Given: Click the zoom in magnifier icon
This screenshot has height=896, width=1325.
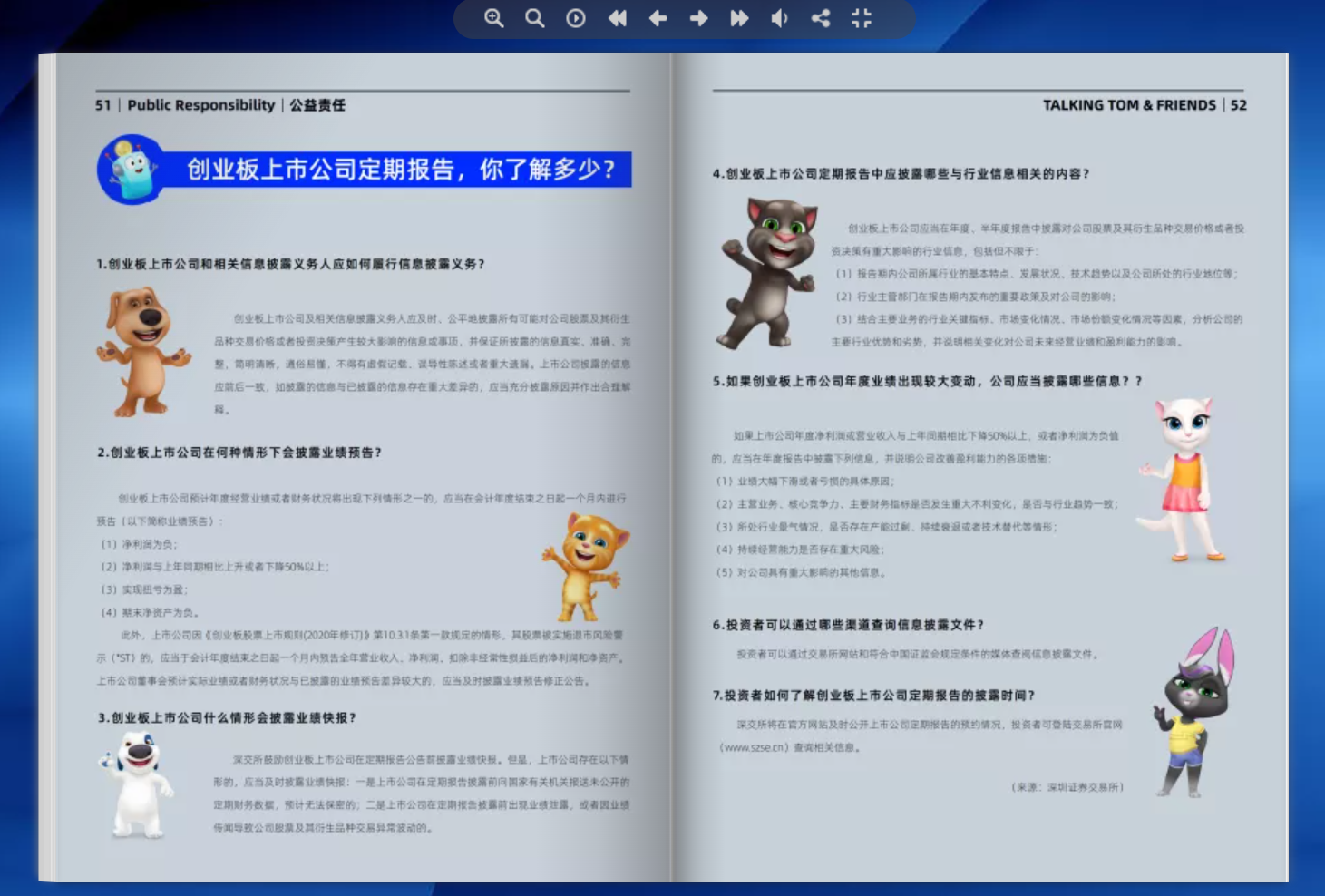Looking at the screenshot, I should (493, 18).
